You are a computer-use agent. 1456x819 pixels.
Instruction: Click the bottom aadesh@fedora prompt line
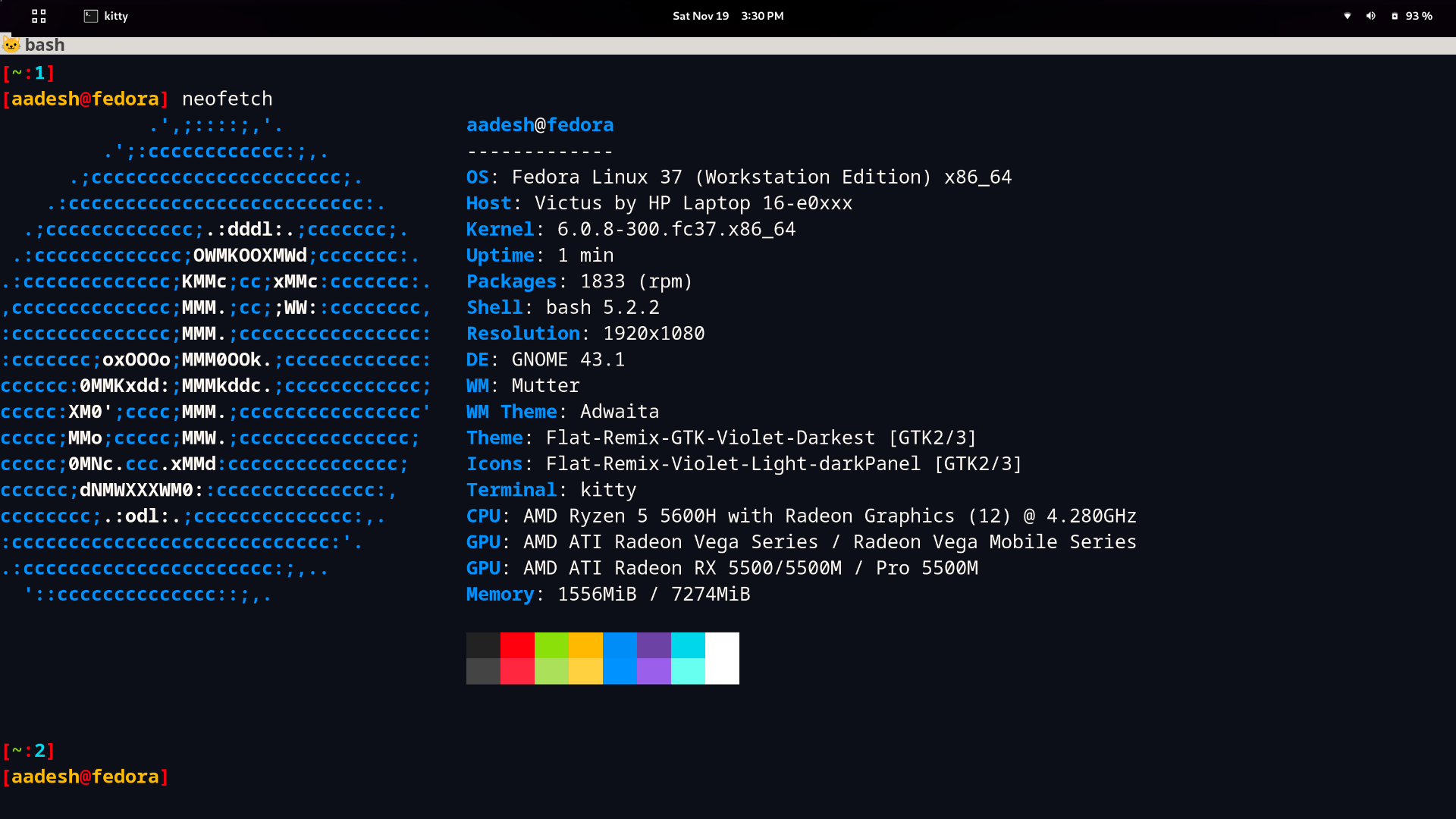click(x=85, y=777)
